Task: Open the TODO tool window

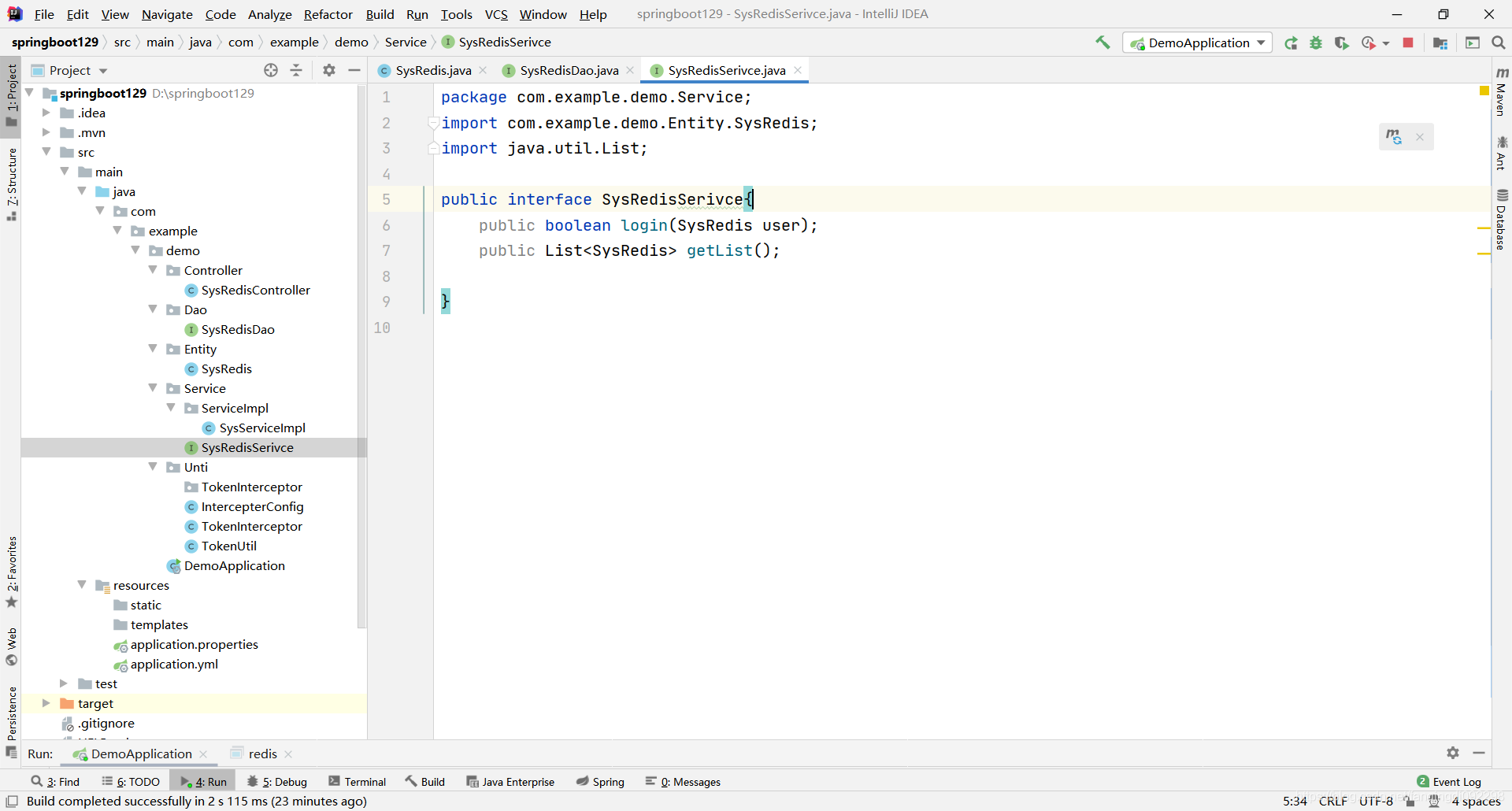Action: pos(131,781)
